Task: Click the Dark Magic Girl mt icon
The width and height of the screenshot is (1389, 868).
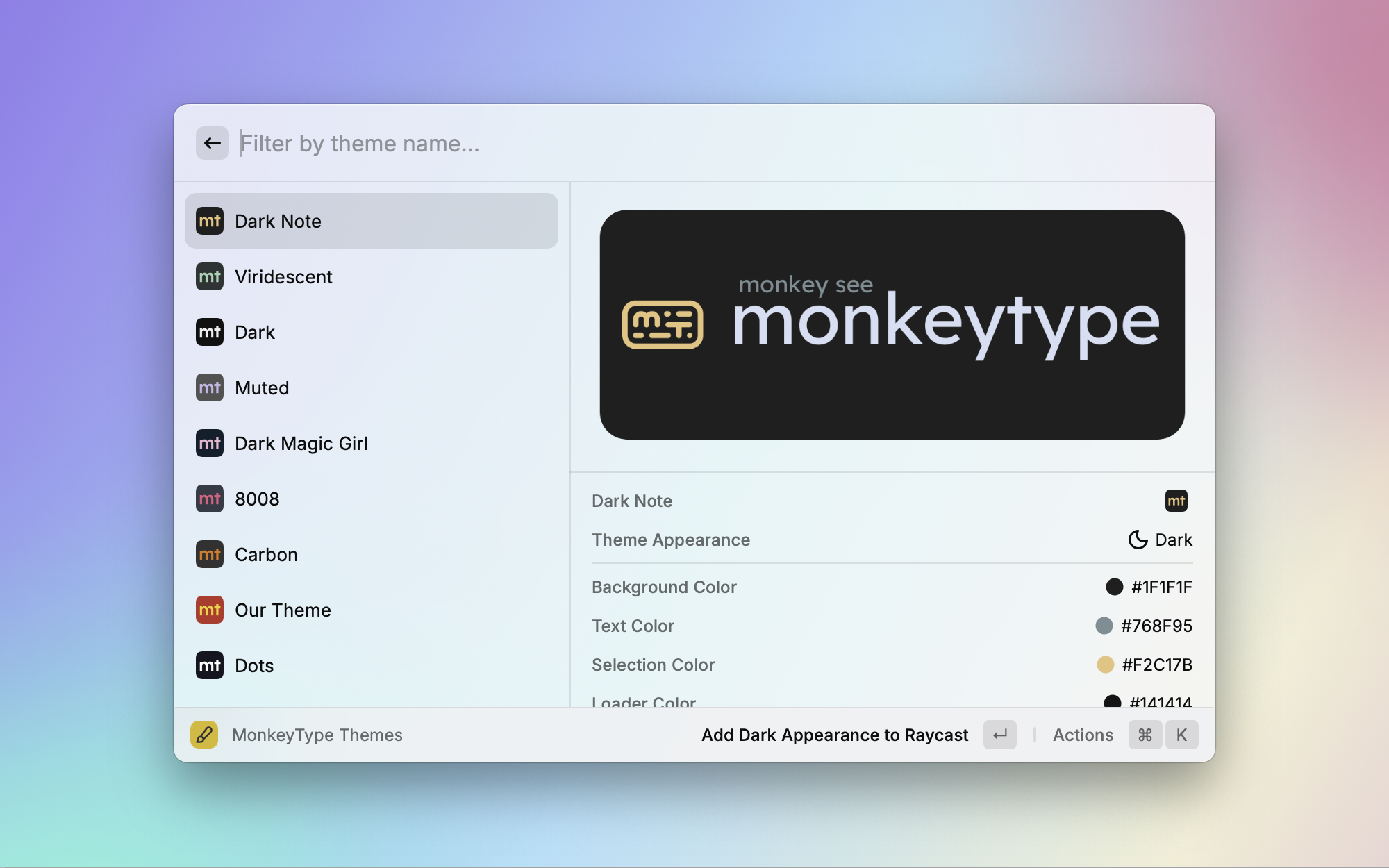Action: [x=209, y=443]
